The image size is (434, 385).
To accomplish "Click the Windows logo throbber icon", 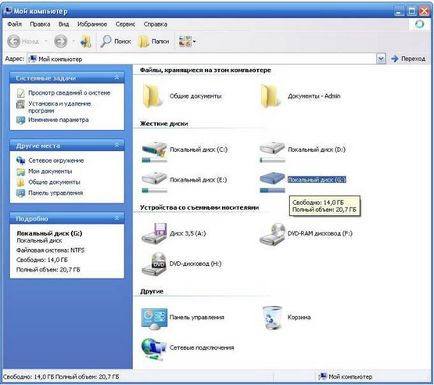I will (419, 24).
